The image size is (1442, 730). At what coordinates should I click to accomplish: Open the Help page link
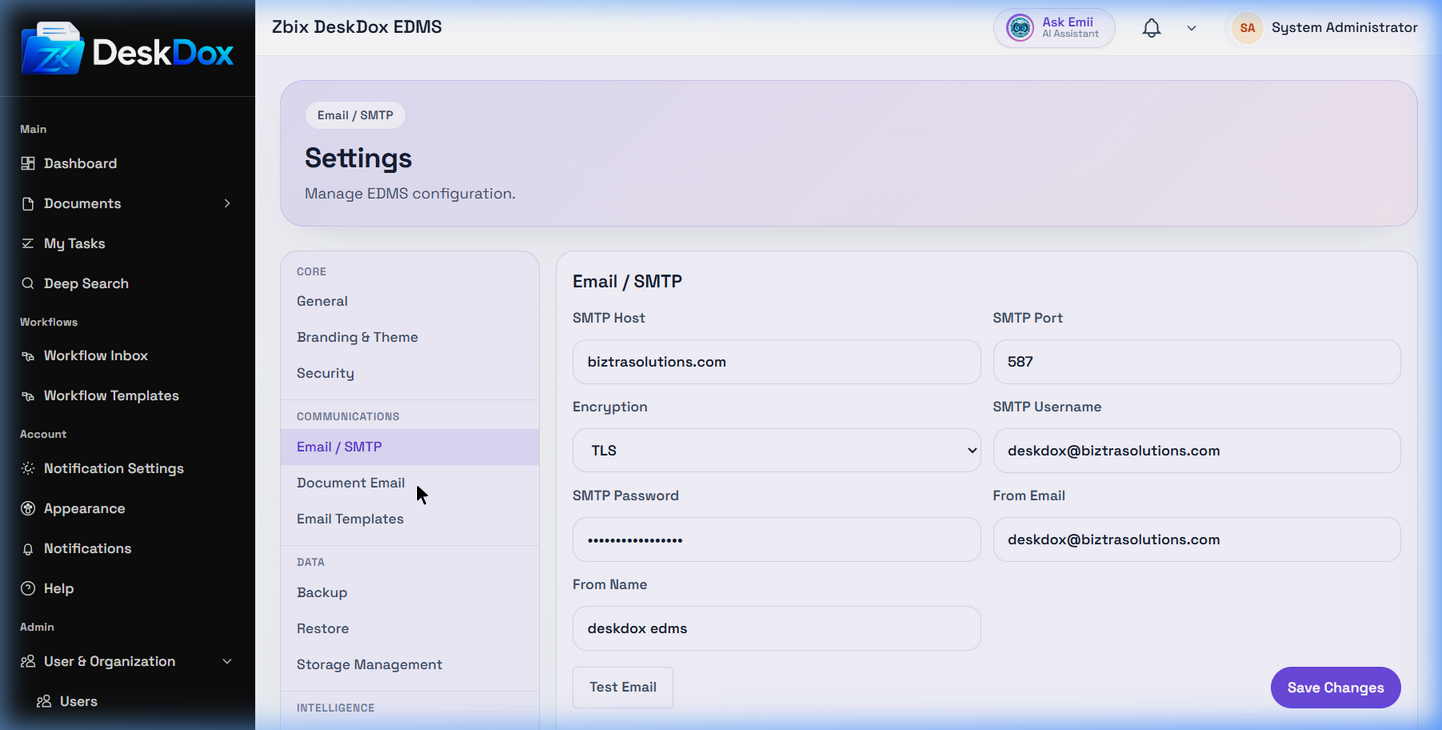[59, 588]
